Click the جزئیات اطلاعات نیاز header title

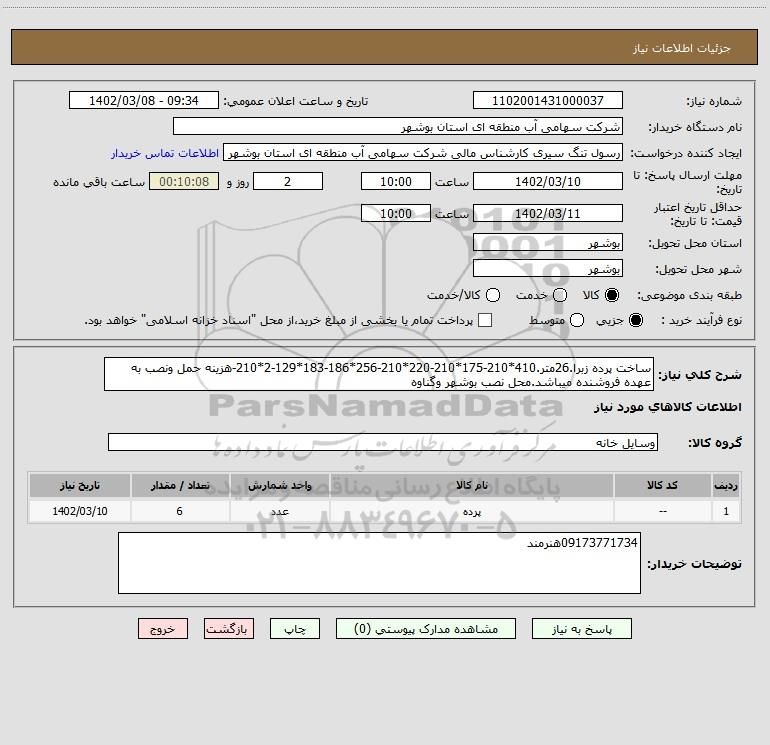(x=681, y=48)
